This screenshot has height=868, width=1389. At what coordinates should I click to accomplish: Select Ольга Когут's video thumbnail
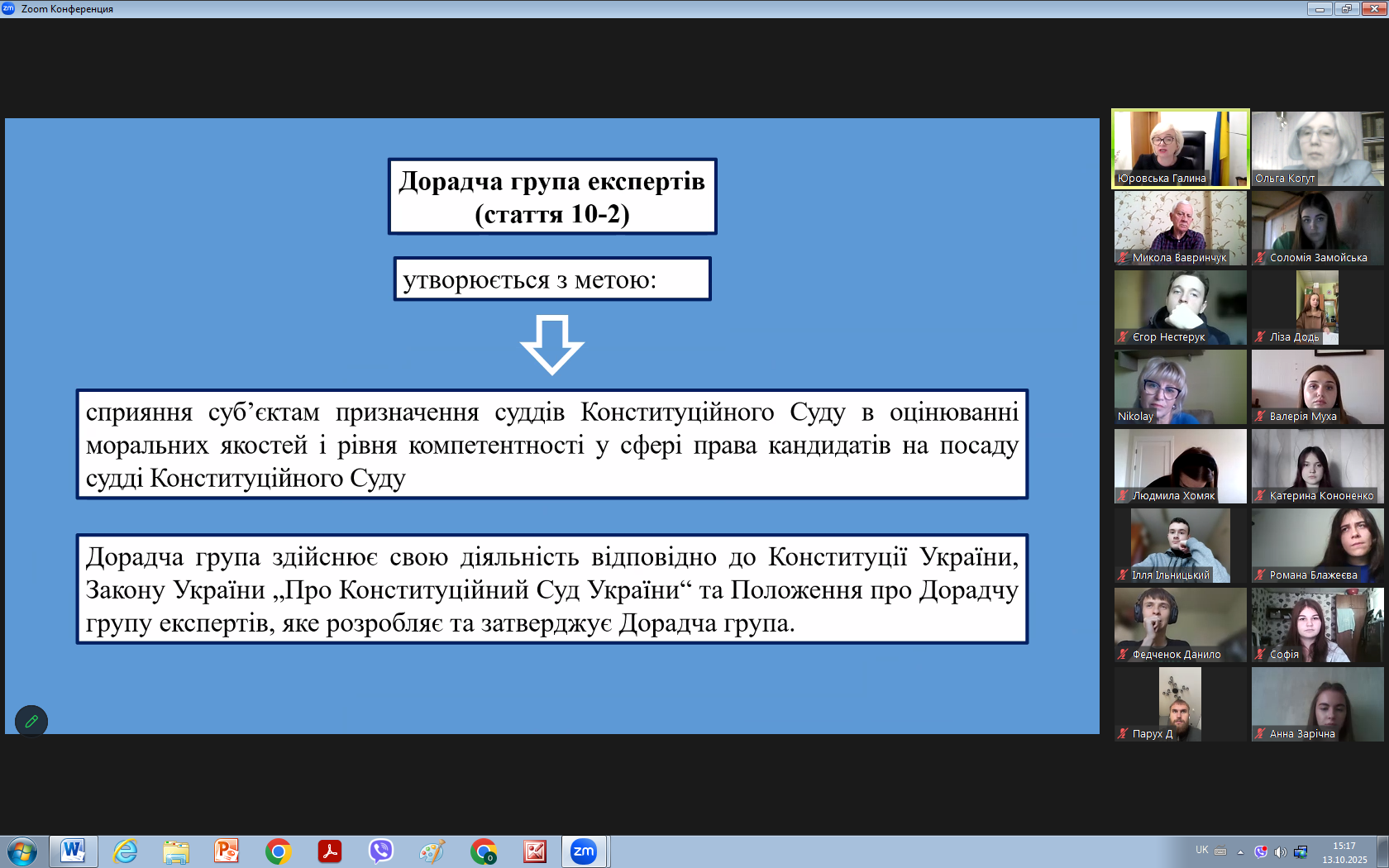pyautogui.click(x=1317, y=147)
